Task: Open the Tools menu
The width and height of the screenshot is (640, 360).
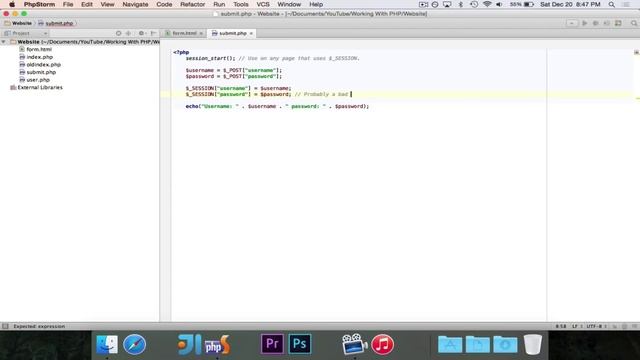Action: tap(240, 4)
